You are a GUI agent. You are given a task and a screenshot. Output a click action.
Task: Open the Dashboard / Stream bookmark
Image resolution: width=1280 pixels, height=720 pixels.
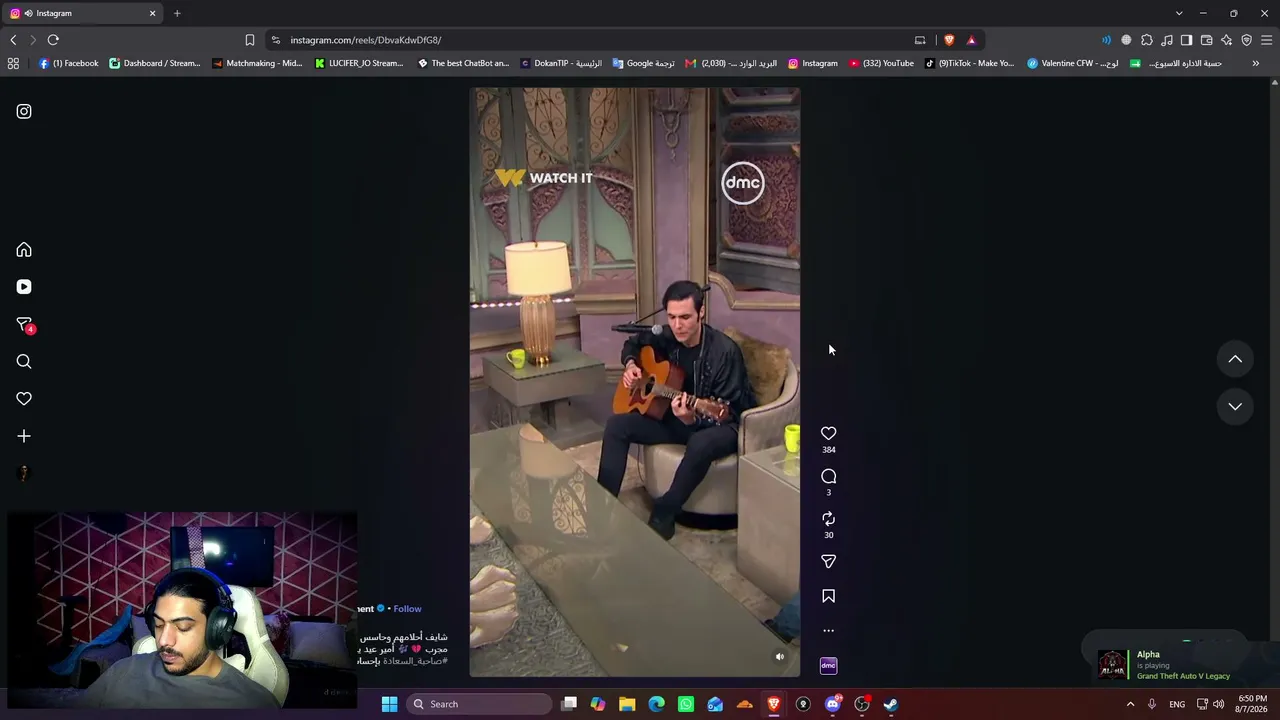[155, 63]
